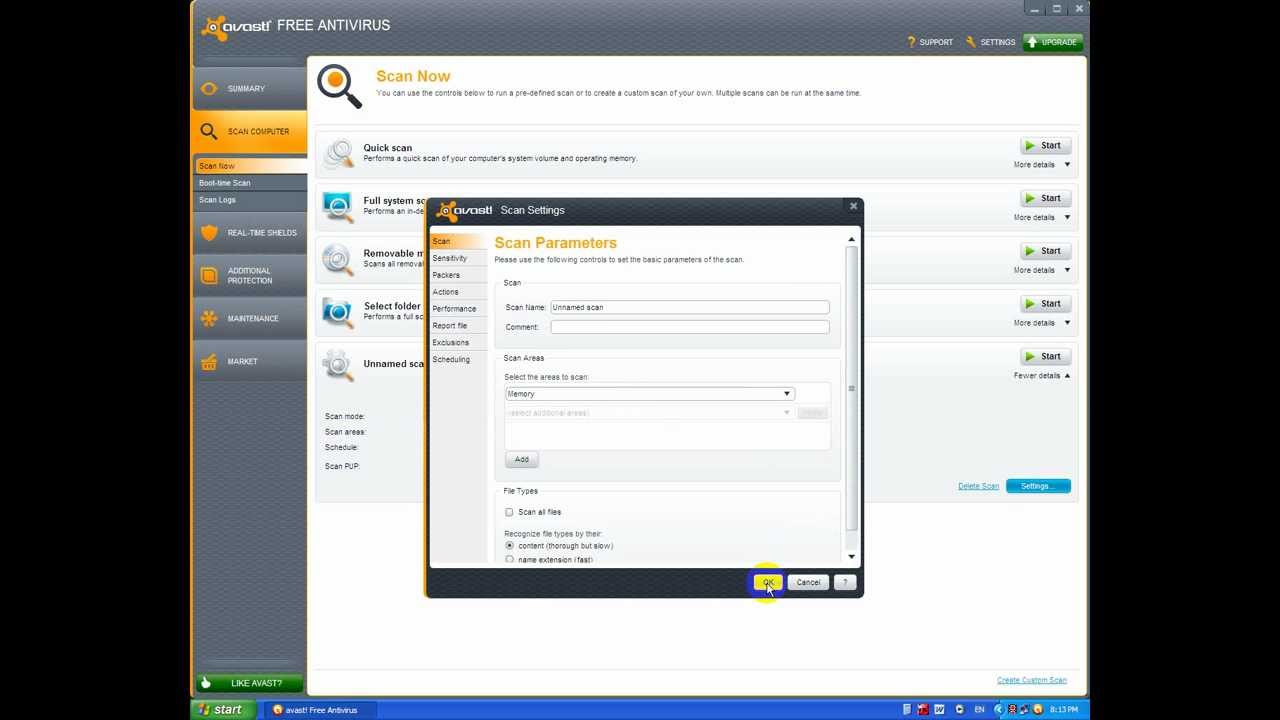
Task: Expand hidden tray icons arrow
Action: (x=998, y=710)
